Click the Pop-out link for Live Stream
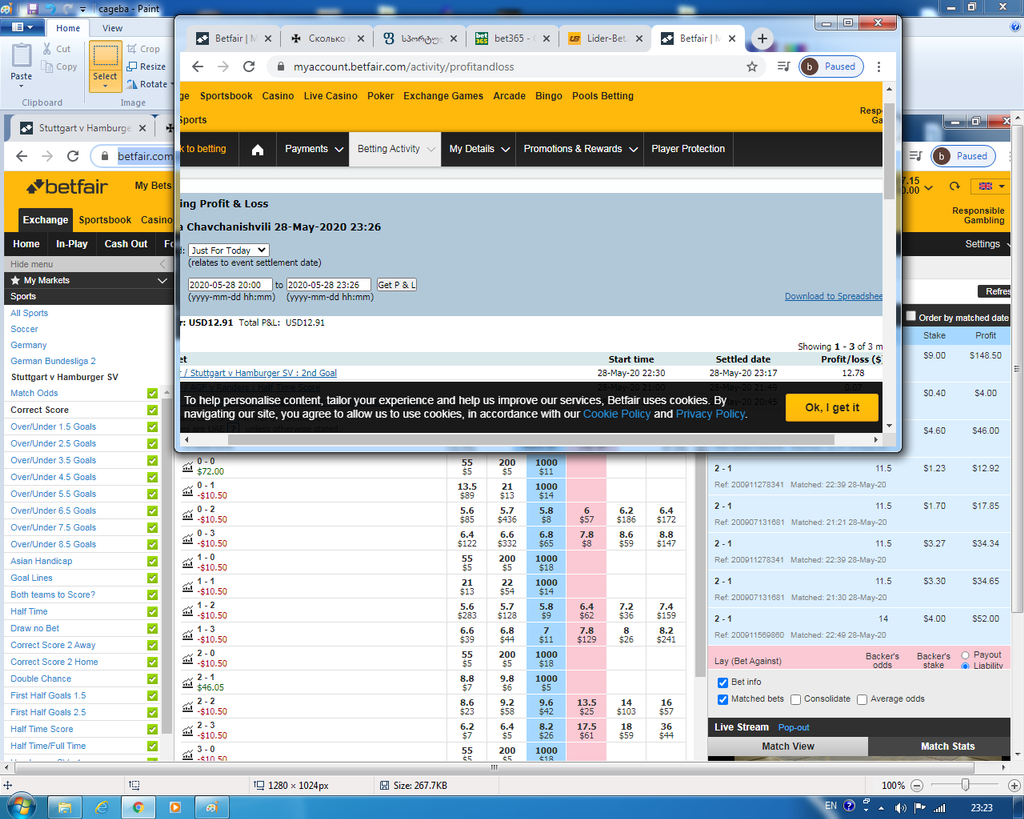This screenshot has width=1024, height=819. [x=793, y=728]
